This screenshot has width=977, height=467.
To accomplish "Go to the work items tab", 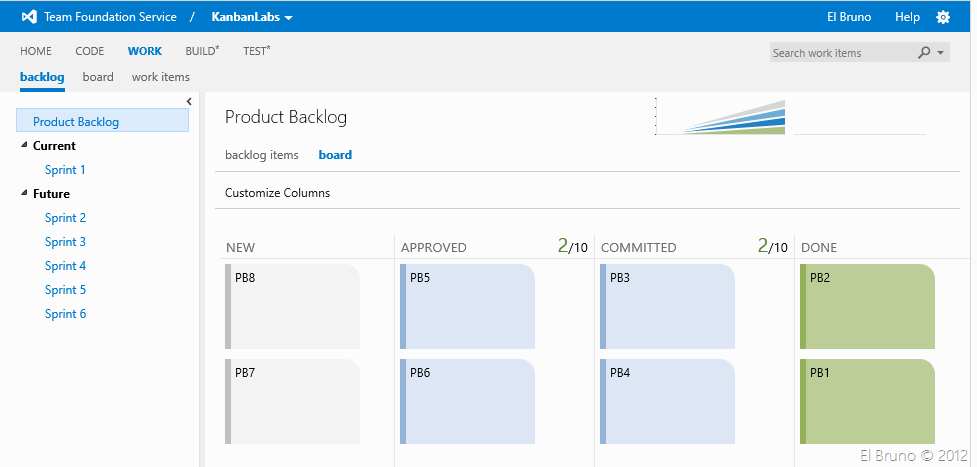I will pos(160,77).
